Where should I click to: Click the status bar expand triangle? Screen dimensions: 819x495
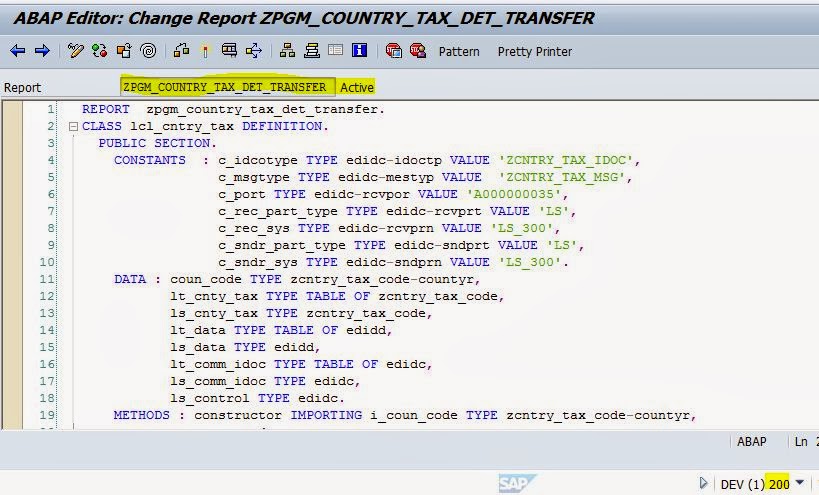[704, 483]
